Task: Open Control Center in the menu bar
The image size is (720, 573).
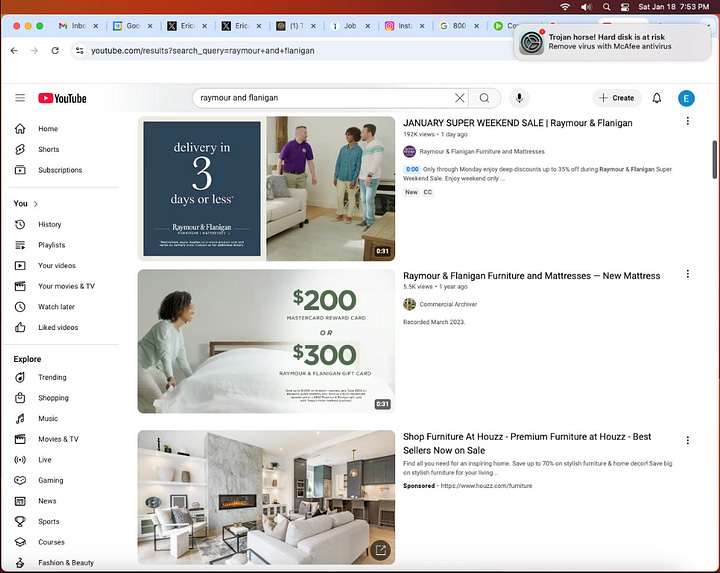Action: point(625,7)
